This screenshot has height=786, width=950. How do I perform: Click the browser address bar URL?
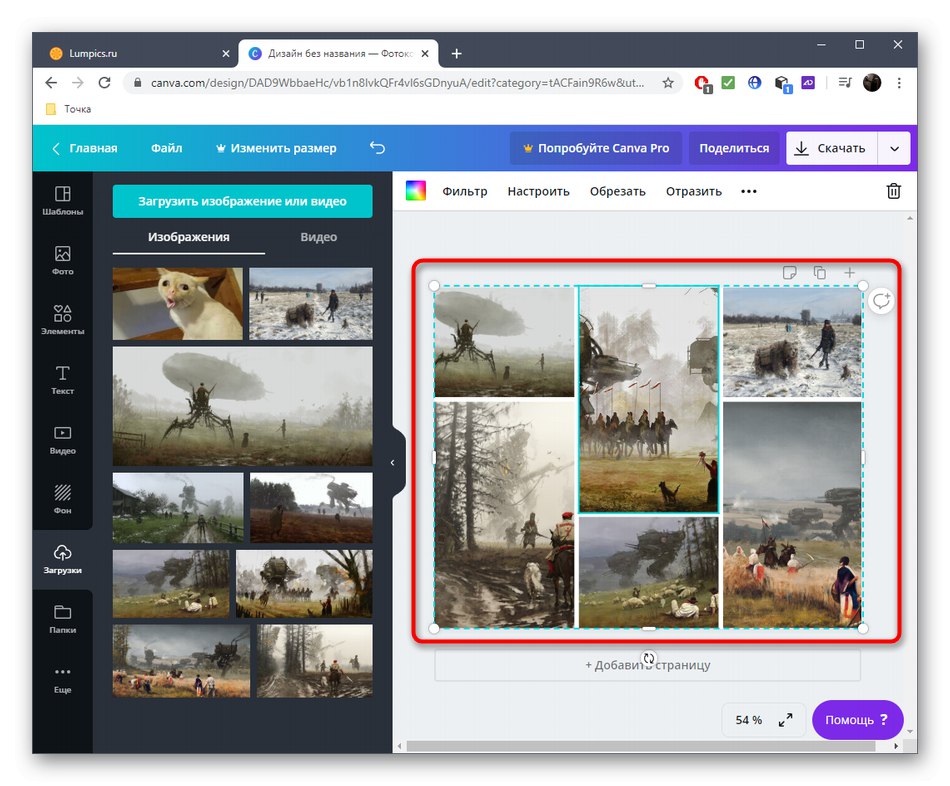click(x=397, y=82)
